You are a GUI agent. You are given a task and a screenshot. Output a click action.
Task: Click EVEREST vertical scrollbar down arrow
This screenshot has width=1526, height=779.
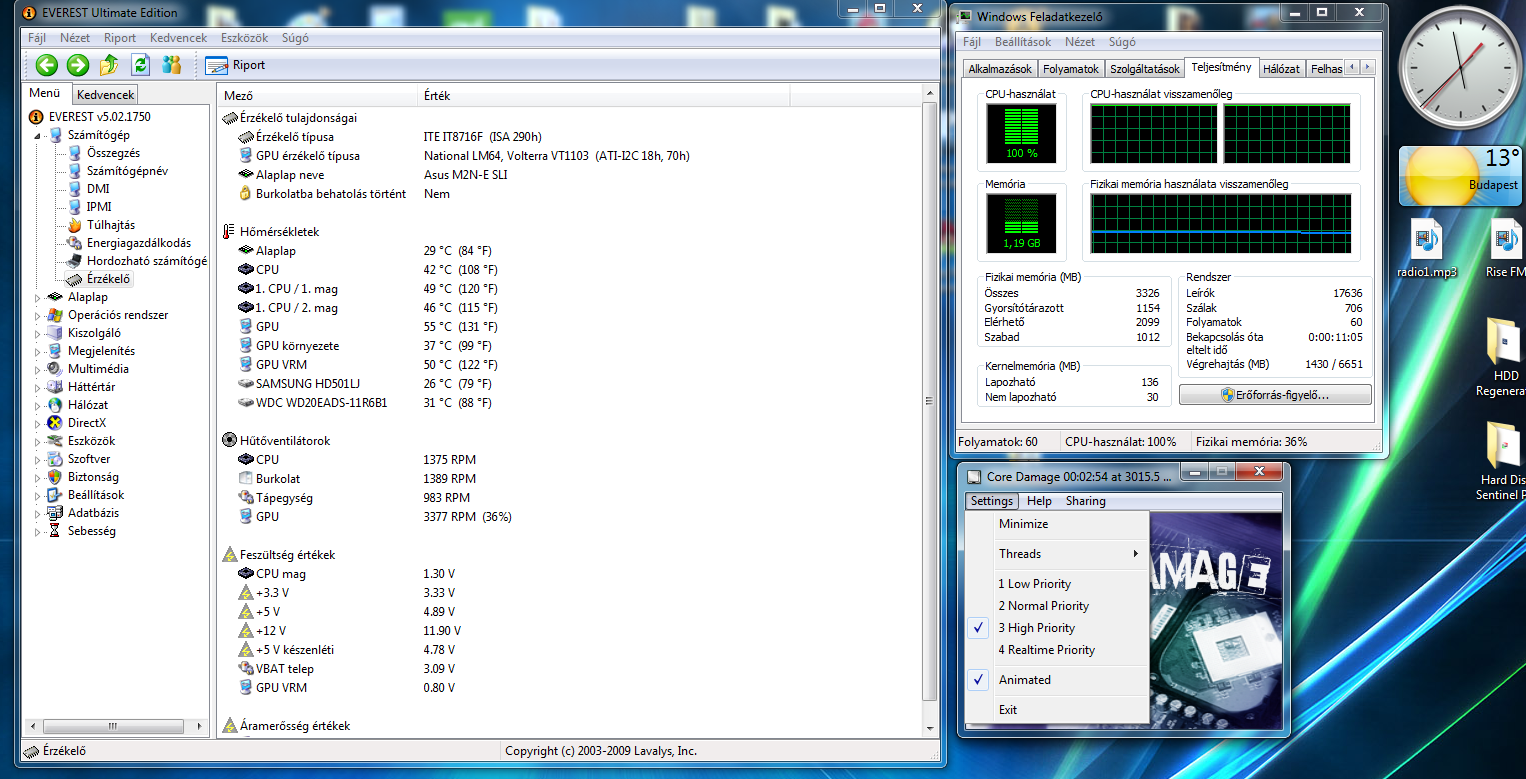(930, 731)
